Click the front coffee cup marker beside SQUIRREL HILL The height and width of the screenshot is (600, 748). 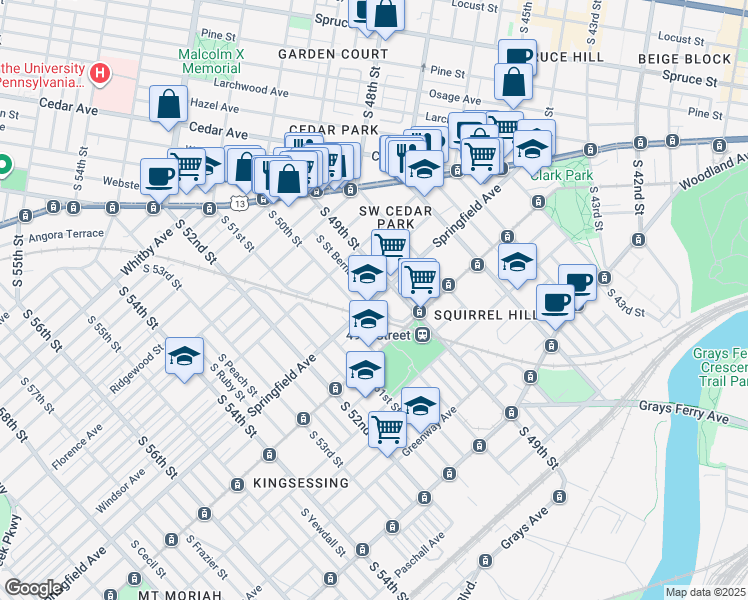[x=555, y=304]
